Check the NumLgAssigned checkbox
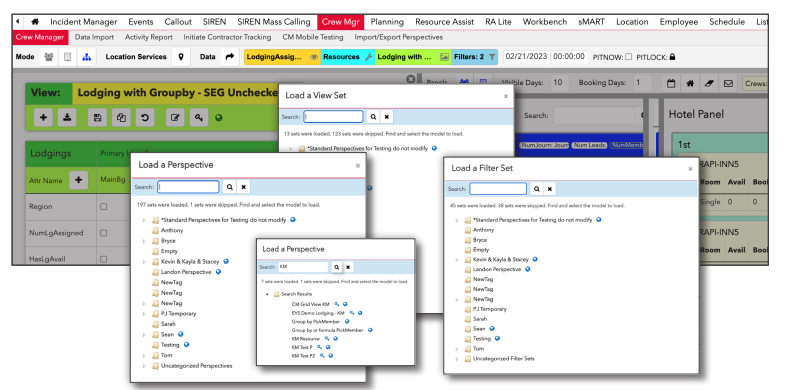 (x=104, y=233)
